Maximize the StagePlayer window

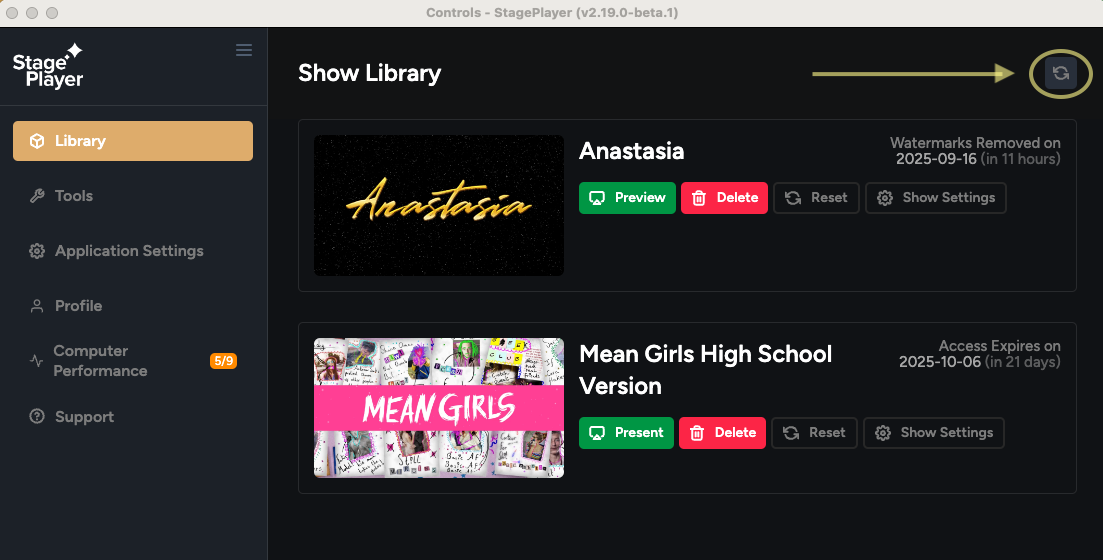51,13
